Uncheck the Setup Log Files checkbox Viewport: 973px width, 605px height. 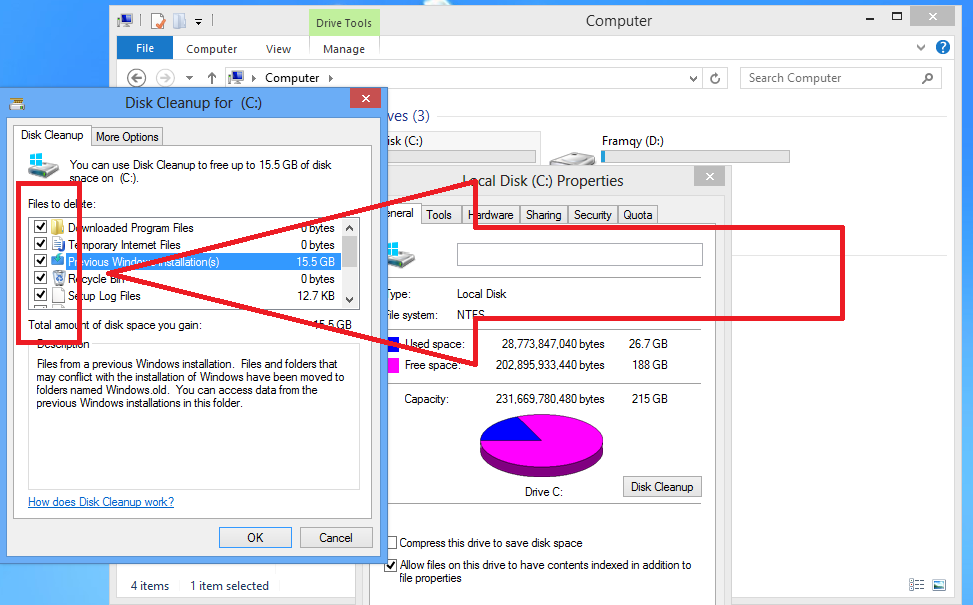[40, 294]
